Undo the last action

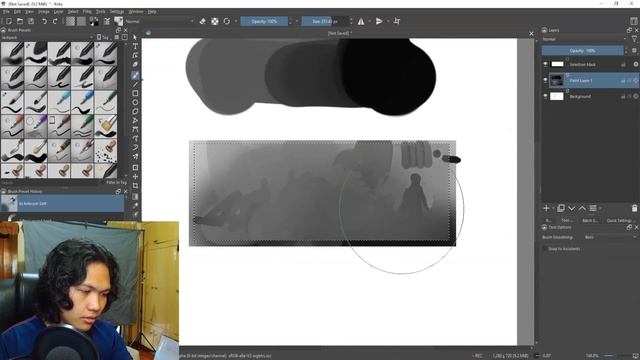[x=44, y=21]
